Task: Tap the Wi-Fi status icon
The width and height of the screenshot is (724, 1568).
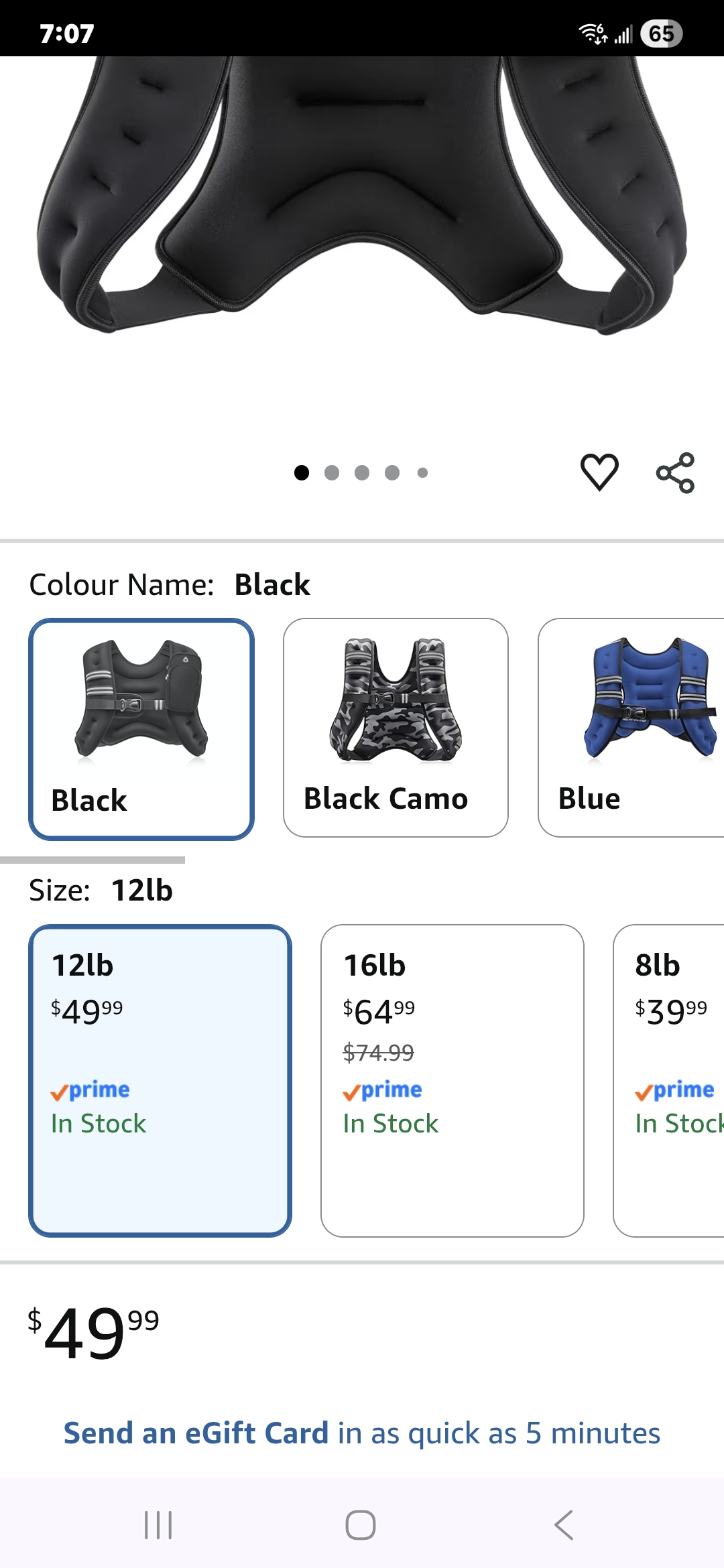Action: coord(592,33)
